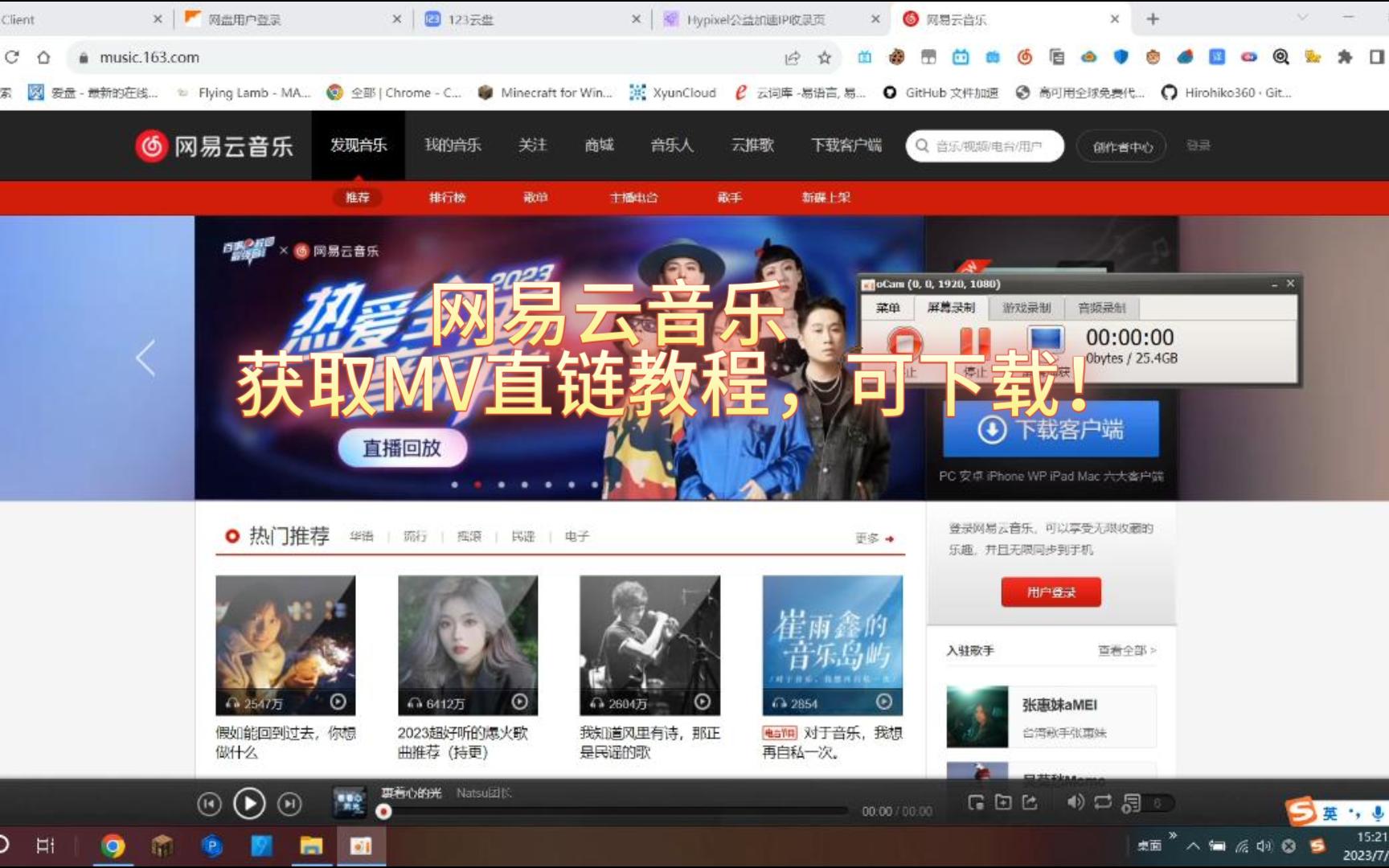Viewport: 1389px width, 868px height.
Task: Click the browser address bar URL
Action: [150, 58]
